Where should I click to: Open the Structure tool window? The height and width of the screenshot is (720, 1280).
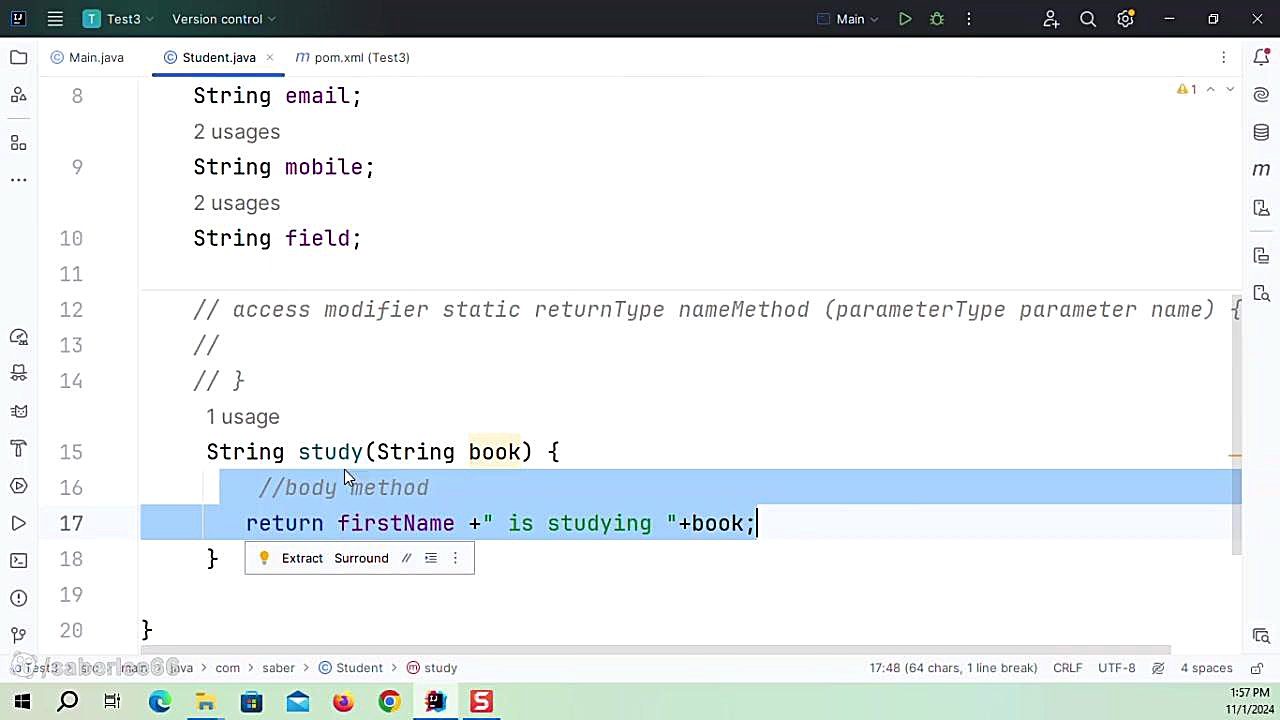(18, 143)
